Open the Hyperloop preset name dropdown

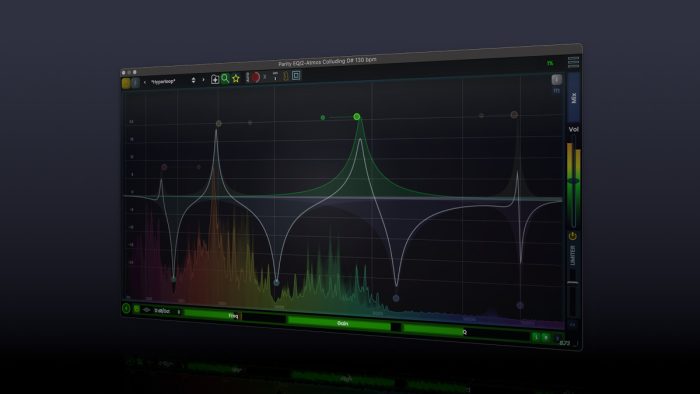click(x=163, y=82)
